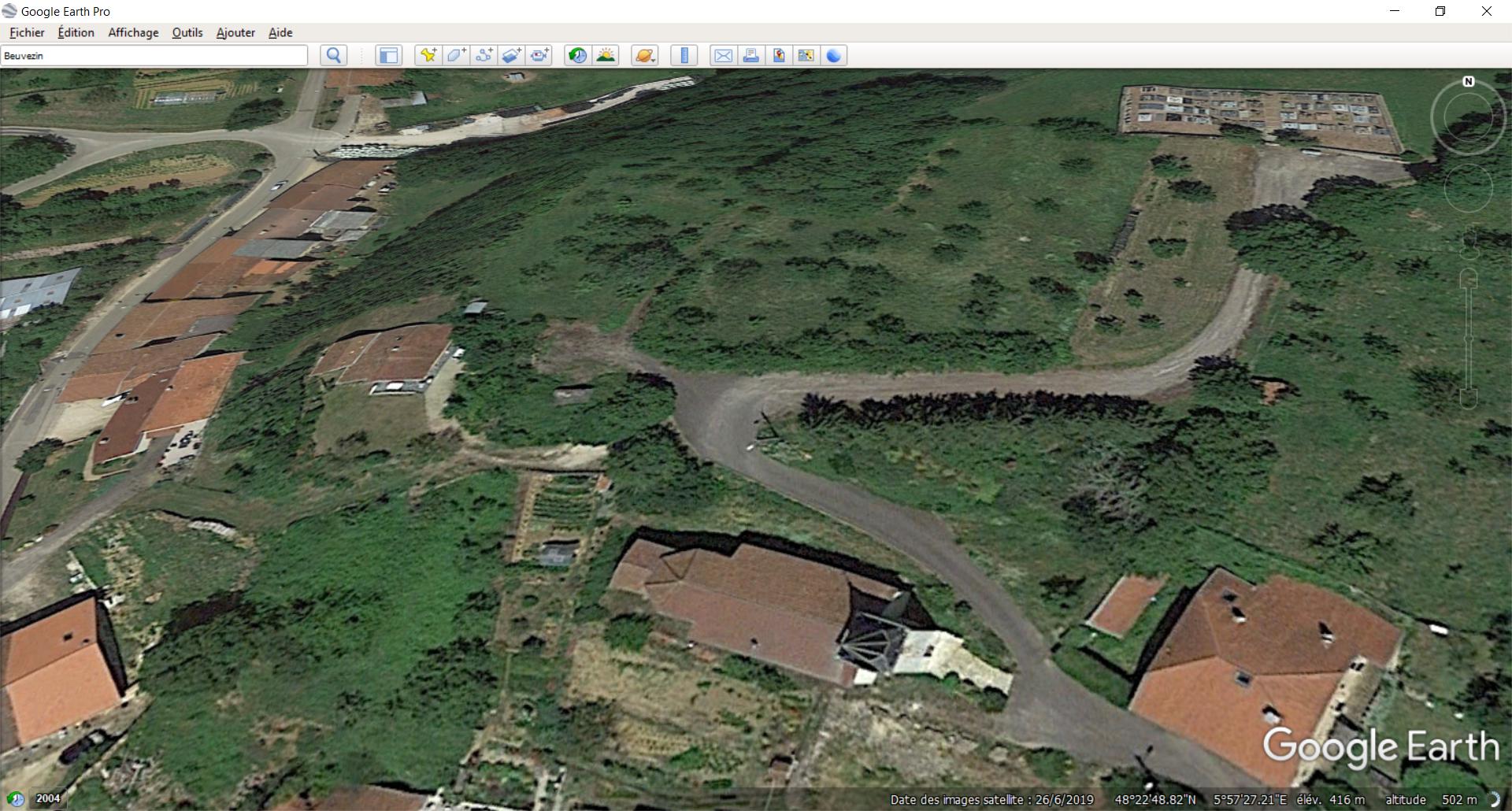Open the Fichier menu
This screenshot has width=1512, height=811.
[x=27, y=32]
